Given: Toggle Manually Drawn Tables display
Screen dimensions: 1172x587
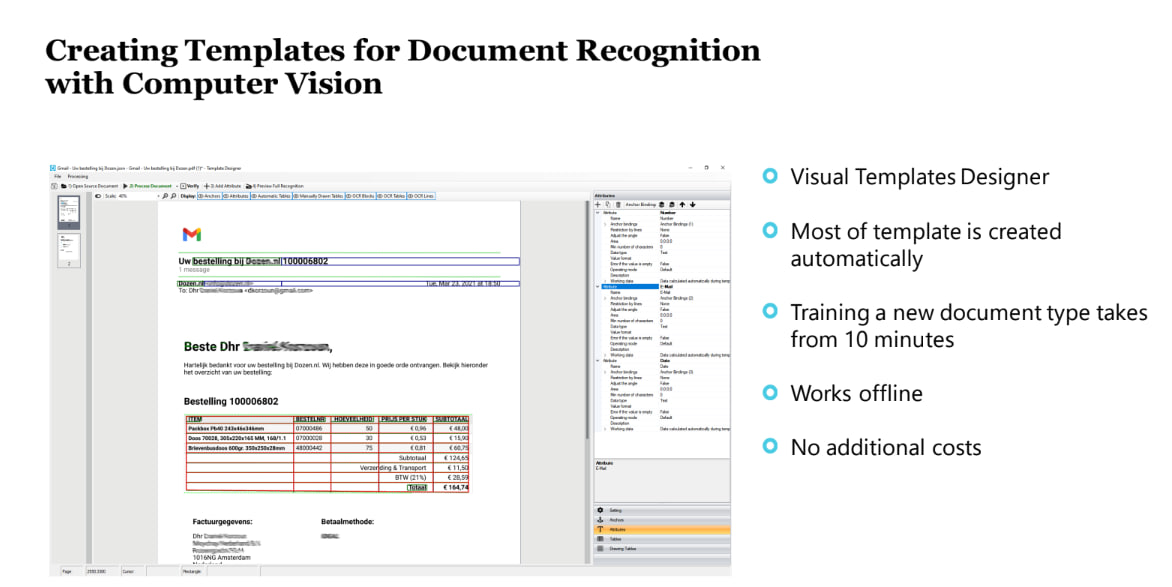Looking at the screenshot, I should (318, 196).
